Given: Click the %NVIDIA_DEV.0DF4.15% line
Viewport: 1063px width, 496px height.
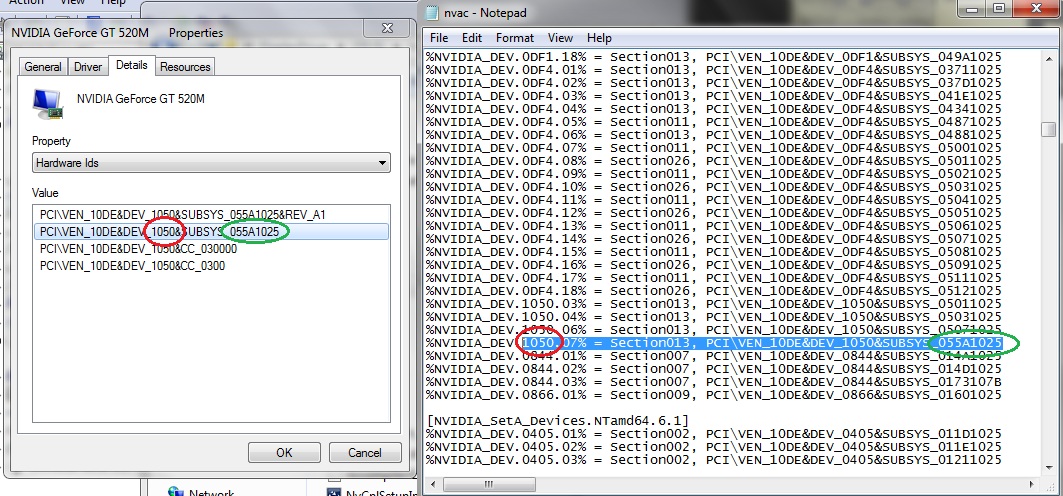Looking at the screenshot, I should [x=715, y=251].
